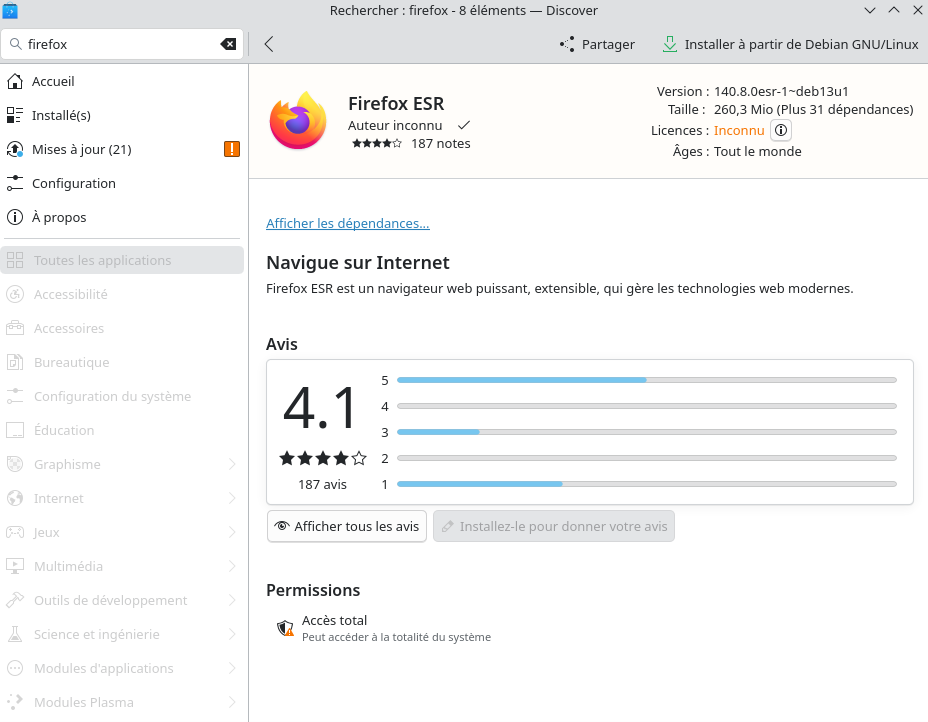
Task: Click the Inconnu license link
Action: (738, 130)
